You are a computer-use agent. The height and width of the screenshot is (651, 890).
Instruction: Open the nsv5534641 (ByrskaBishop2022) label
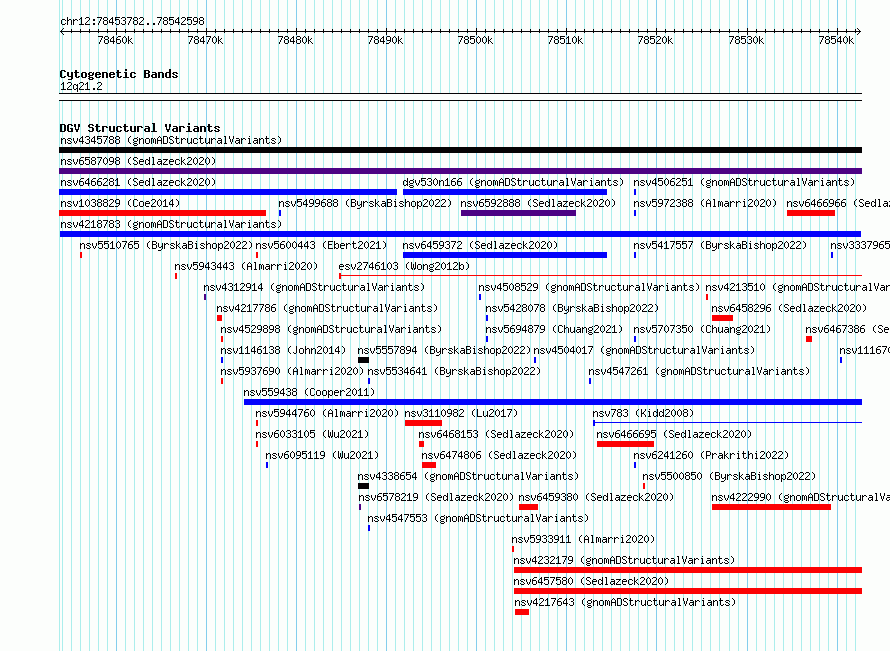click(x=454, y=371)
